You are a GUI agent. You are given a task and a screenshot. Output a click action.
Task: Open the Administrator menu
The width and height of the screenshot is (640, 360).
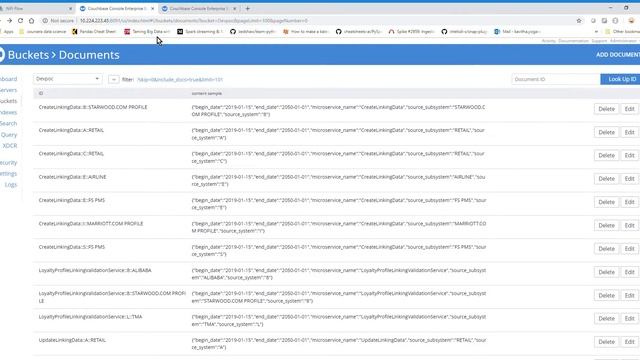point(624,41)
